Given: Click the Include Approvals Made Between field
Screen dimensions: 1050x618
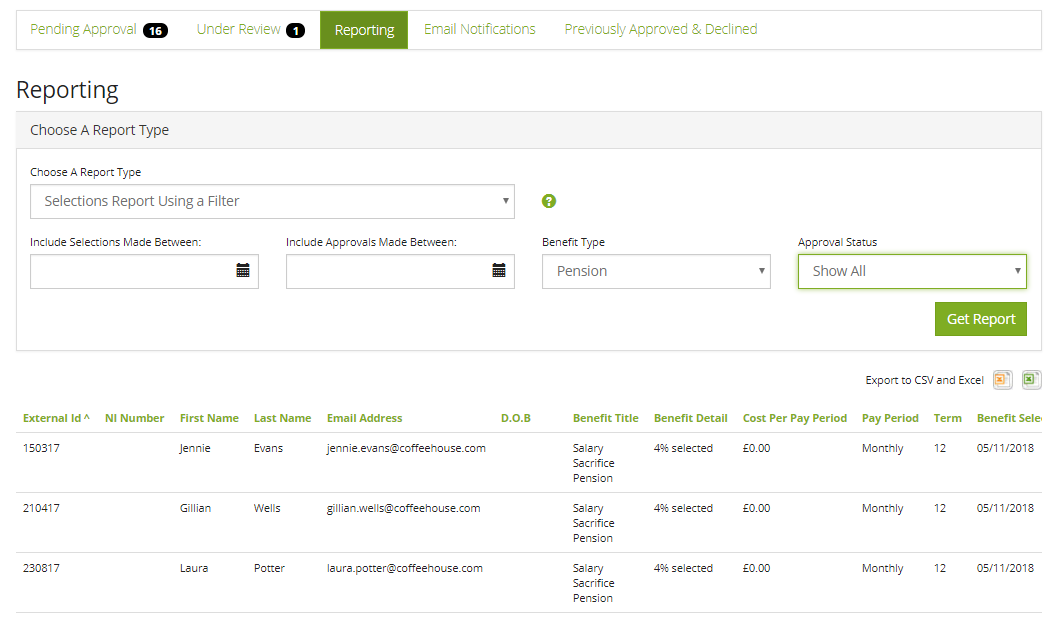Looking at the screenshot, I should coord(400,271).
